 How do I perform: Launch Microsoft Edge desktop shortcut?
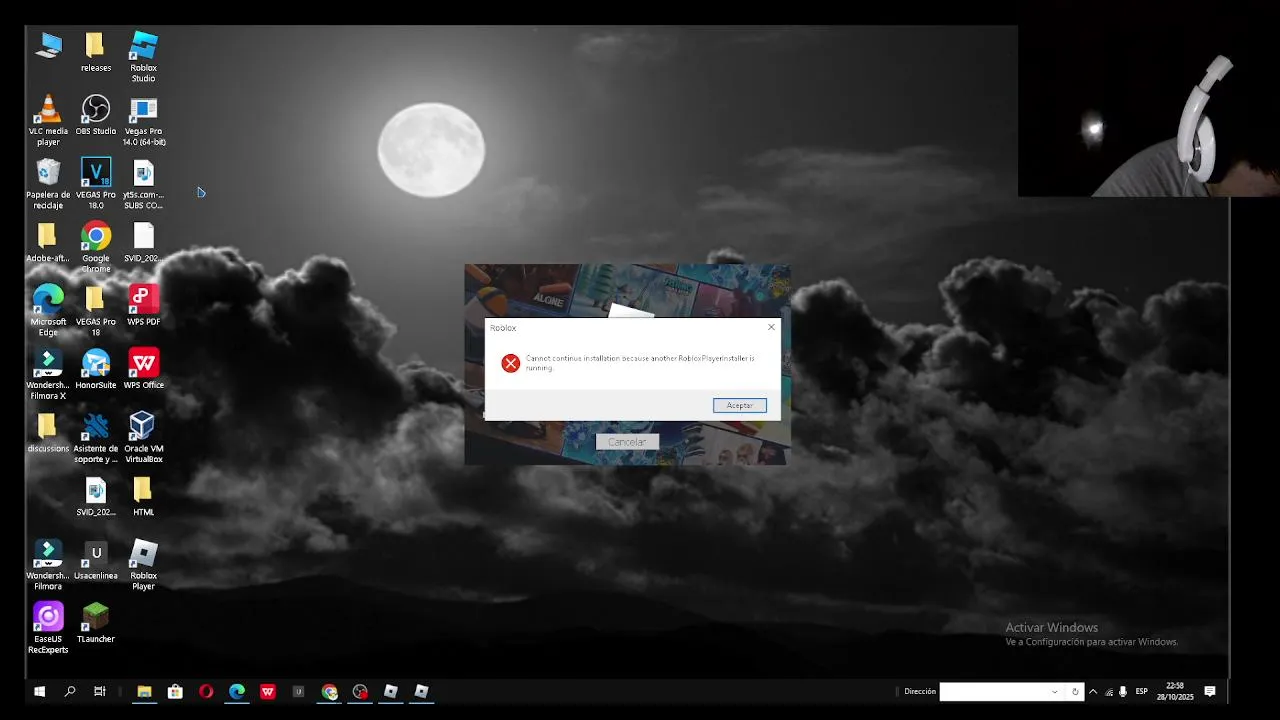[x=48, y=310]
